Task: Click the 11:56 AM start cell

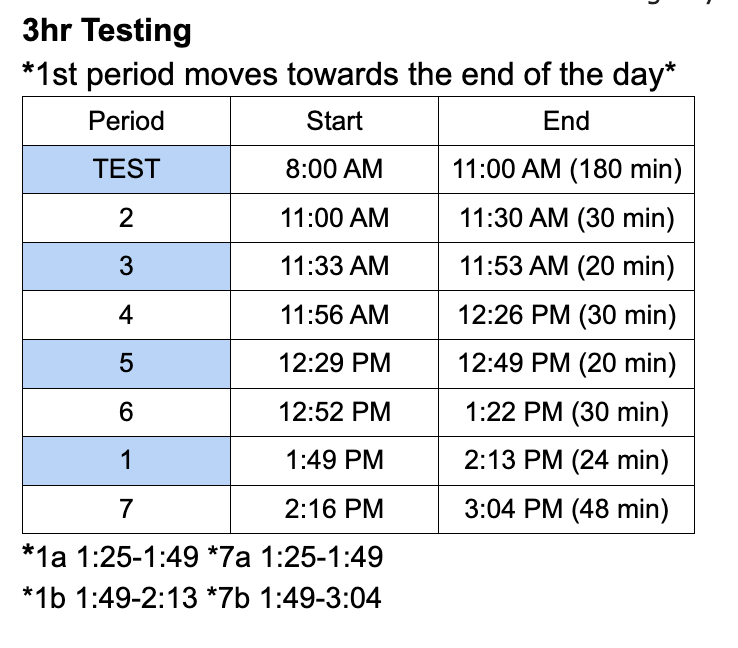Action: [x=334, y=315]
